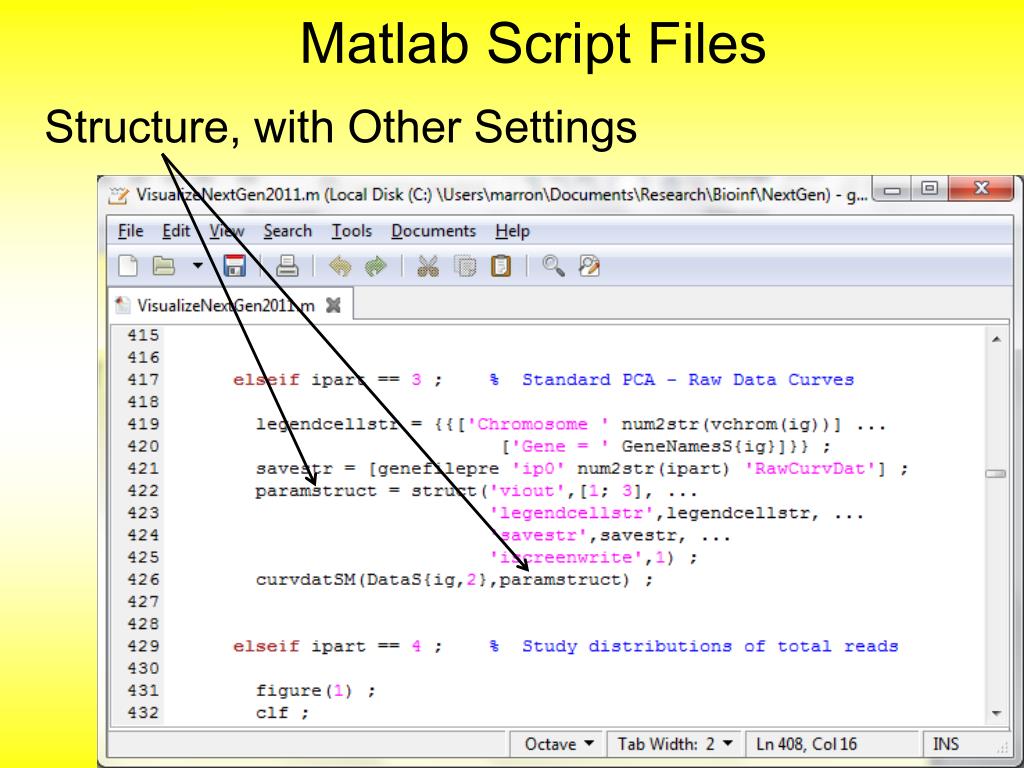Close the gedit window
The width and height of the screenshot is (1024, 768).
coord(980,190)
